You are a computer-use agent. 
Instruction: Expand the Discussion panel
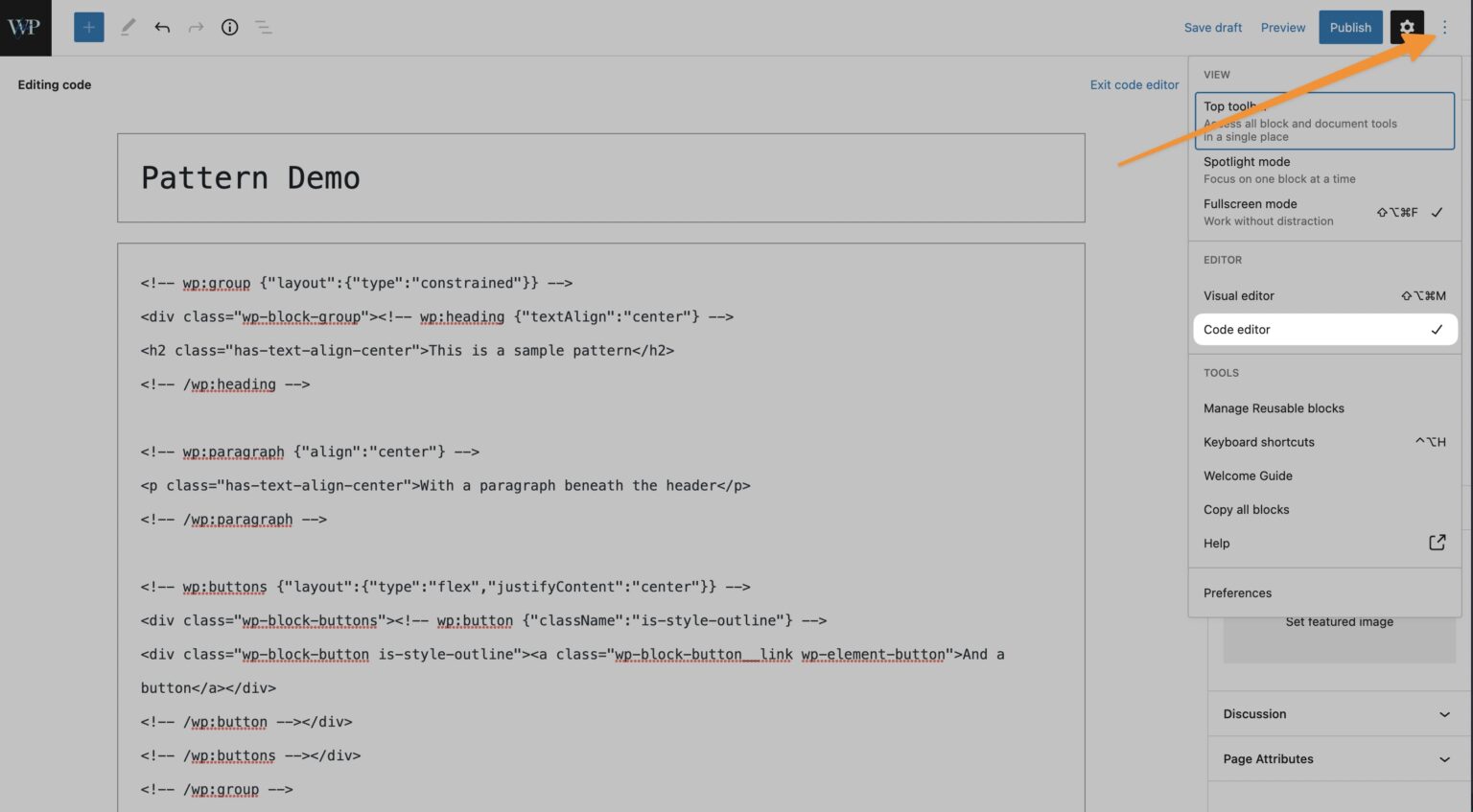point(1336,713)
